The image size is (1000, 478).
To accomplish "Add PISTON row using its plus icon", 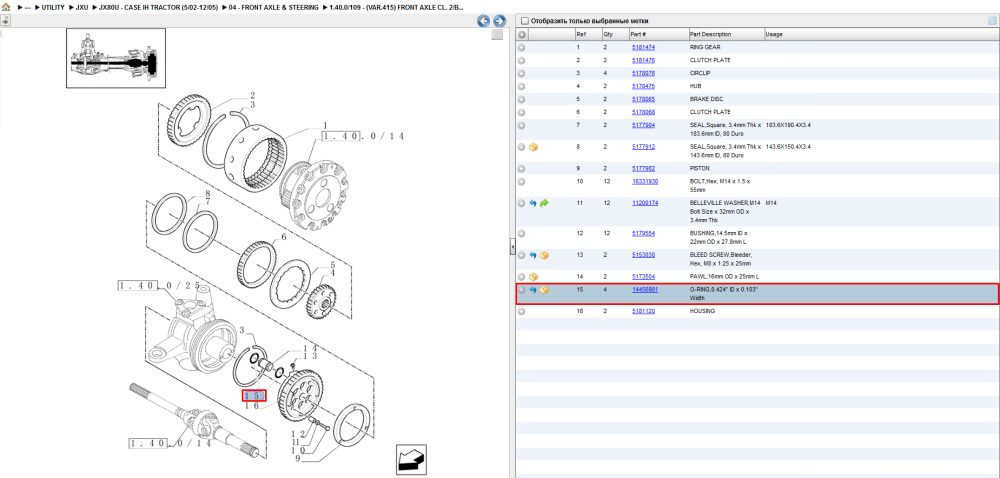I will (x=521, y=169).
